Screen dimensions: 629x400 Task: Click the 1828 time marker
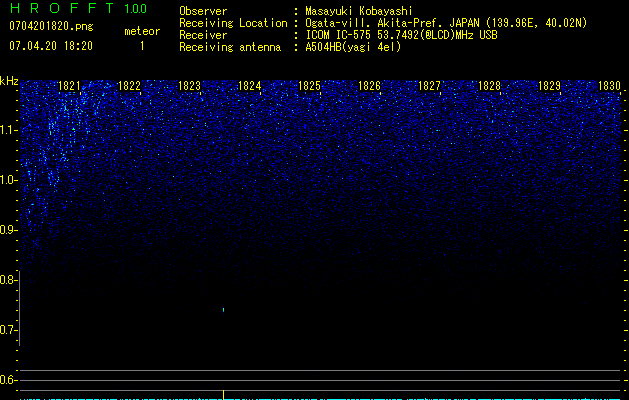pos(489,86)
